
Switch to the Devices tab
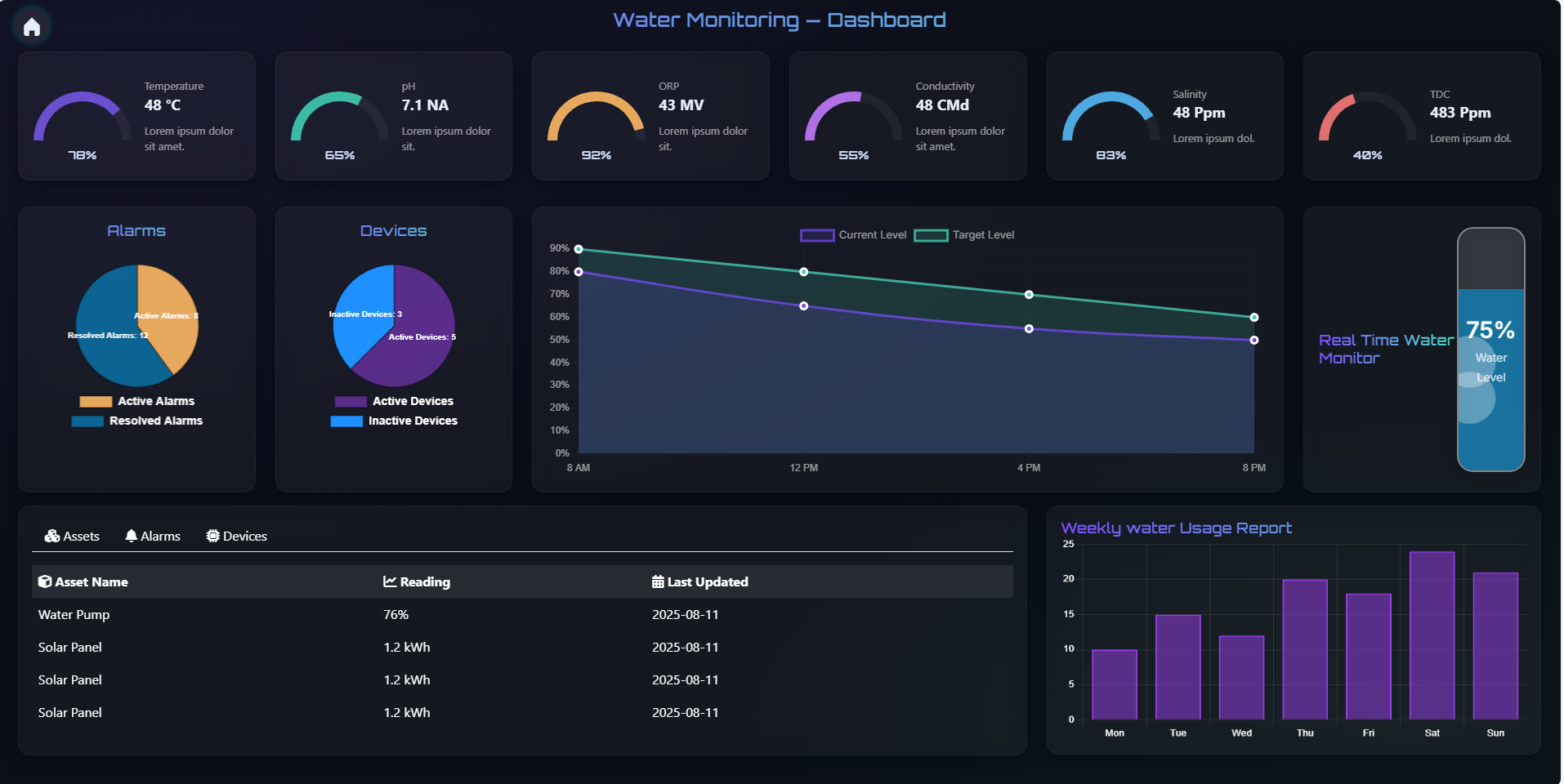[236, 536]
